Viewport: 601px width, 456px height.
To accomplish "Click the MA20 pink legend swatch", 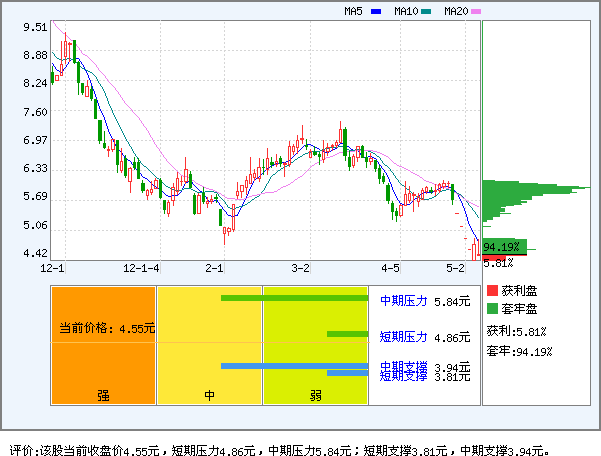I will tap(476, 11).
